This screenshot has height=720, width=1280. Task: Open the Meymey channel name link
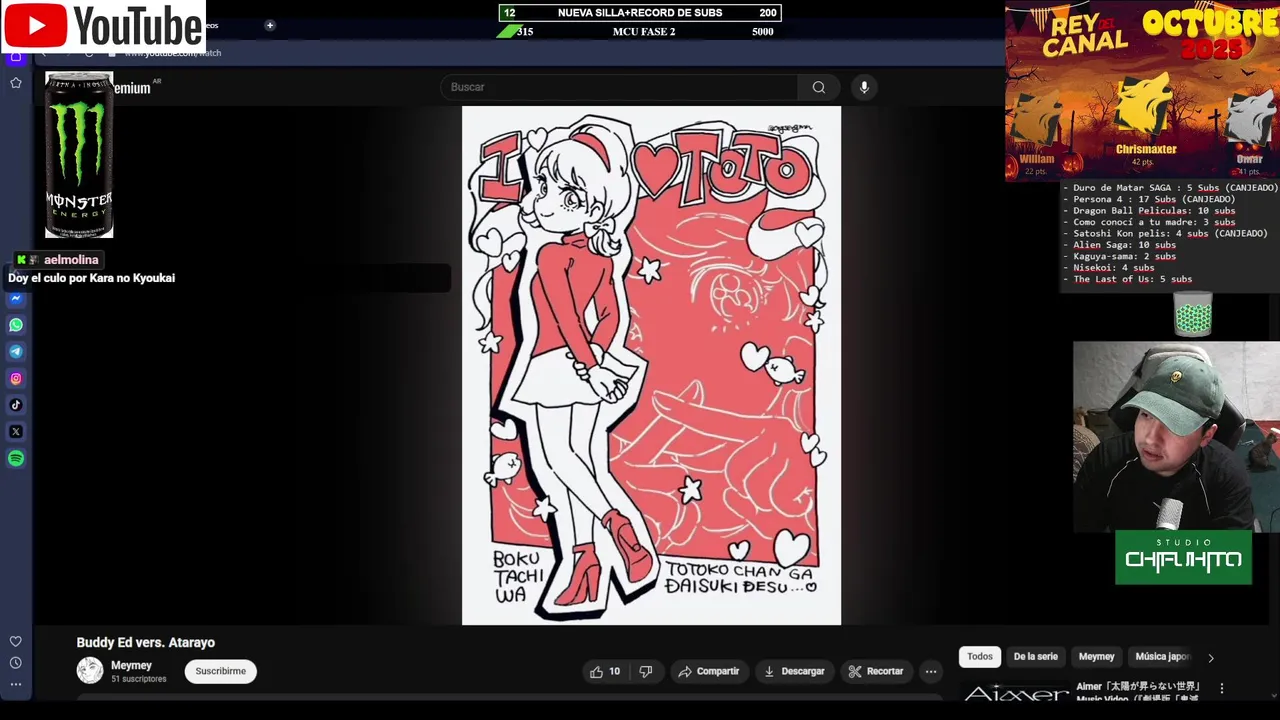pos(131,665)
